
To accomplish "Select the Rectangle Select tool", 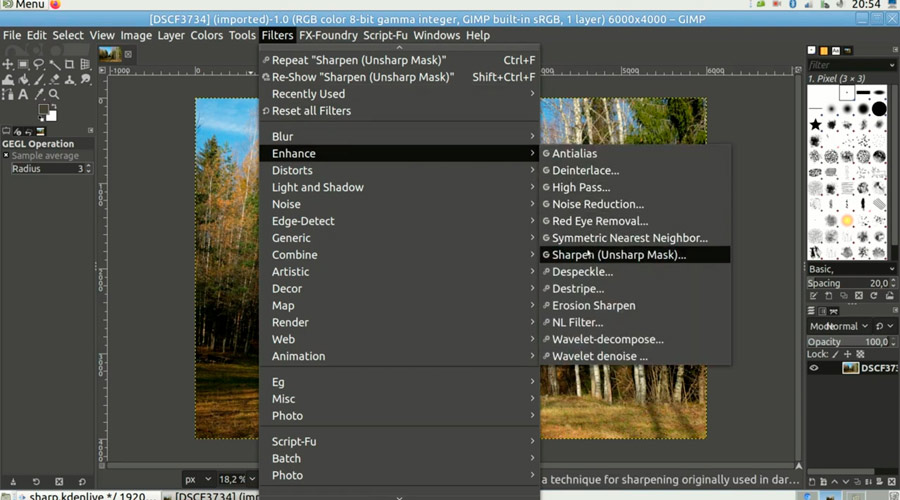I will point(23,64).
